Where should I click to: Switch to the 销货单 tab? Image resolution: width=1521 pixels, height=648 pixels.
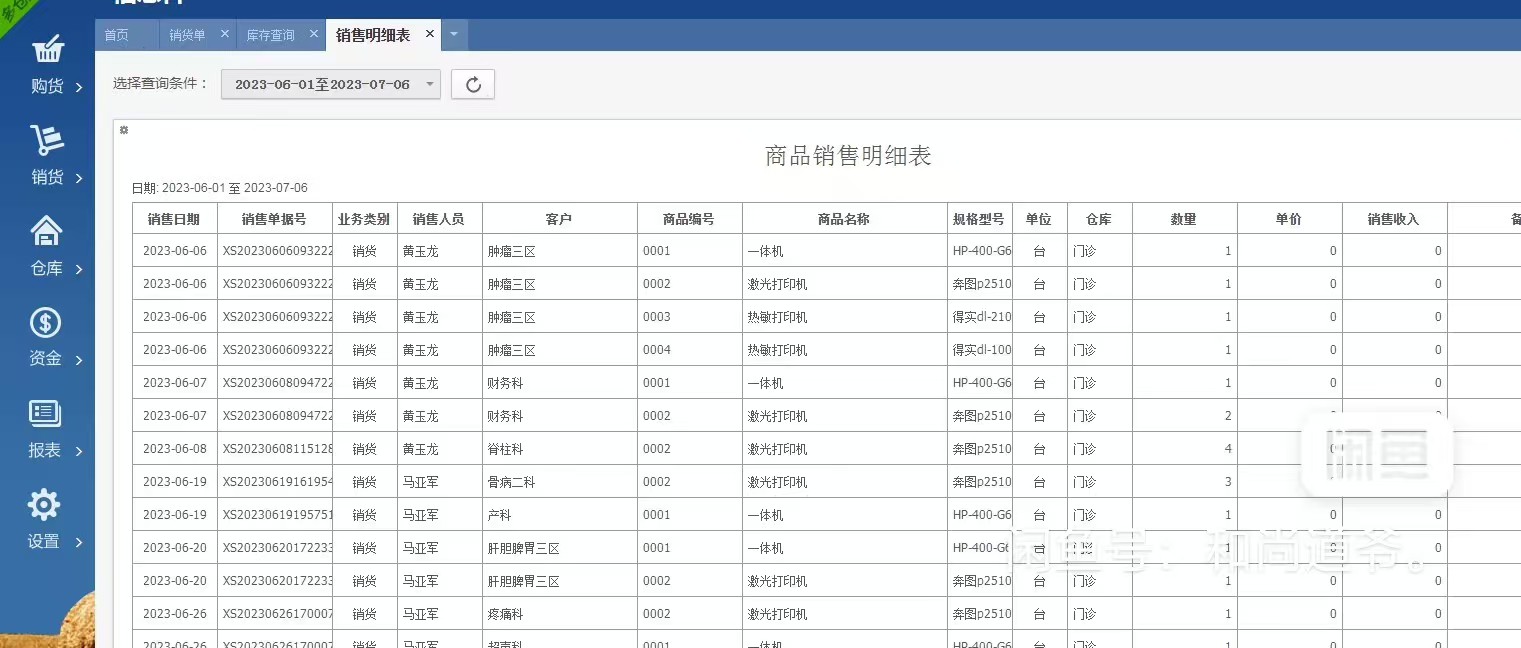187,35
